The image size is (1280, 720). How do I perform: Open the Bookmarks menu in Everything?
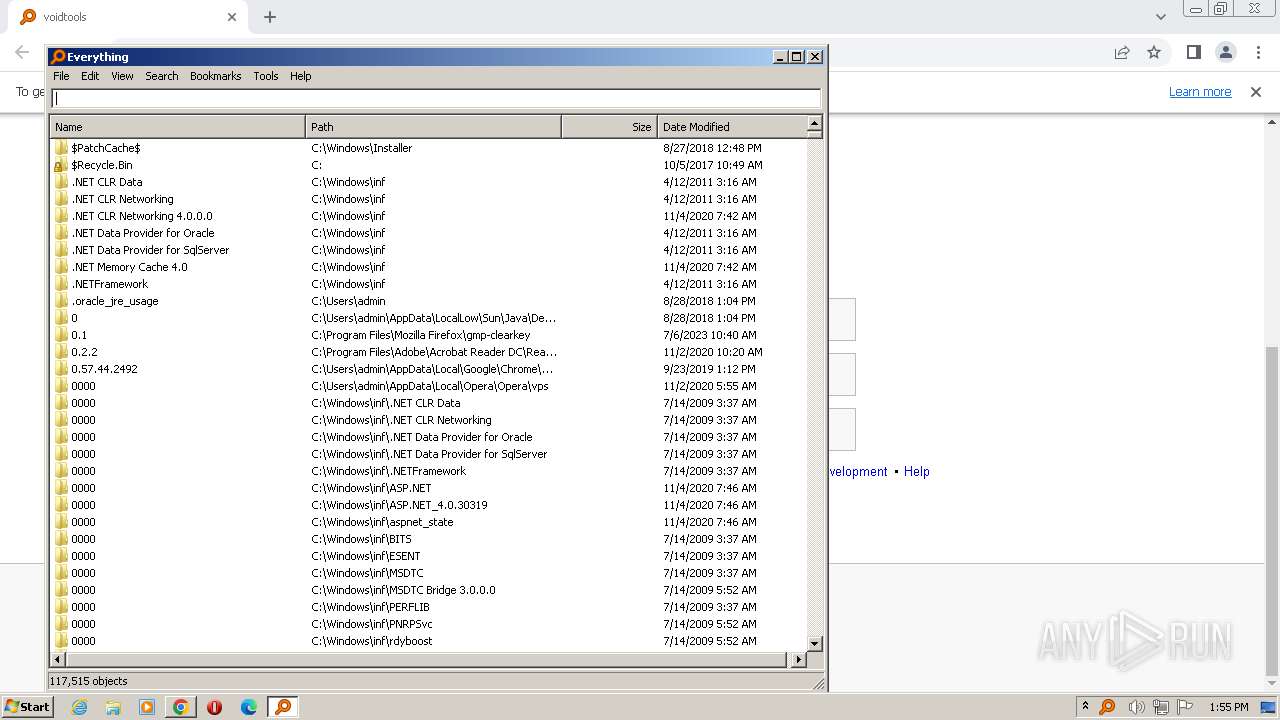pos(216,76)
